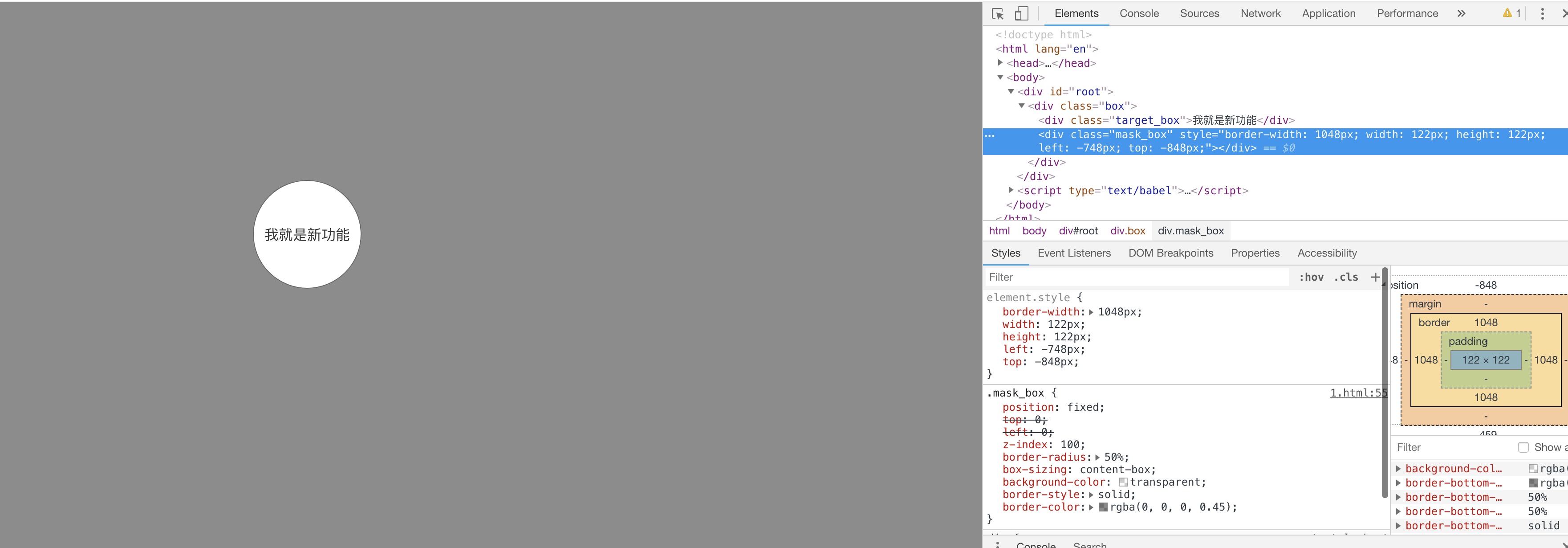
Task: Switch to the Console tab
Action: point(1139,13)
